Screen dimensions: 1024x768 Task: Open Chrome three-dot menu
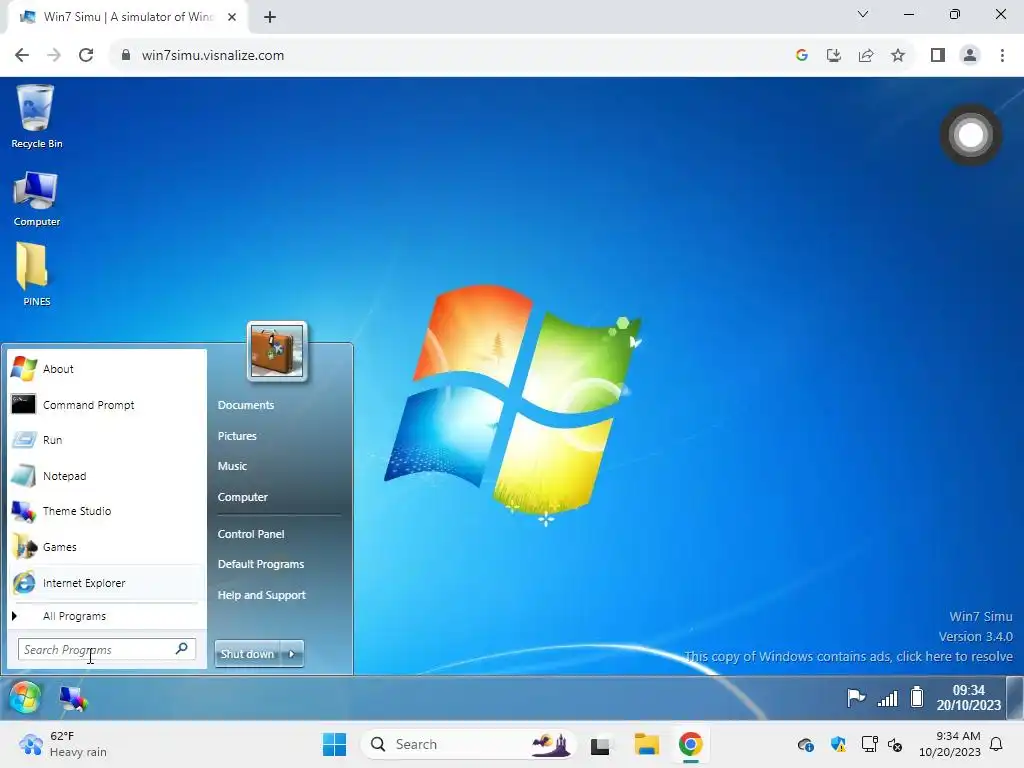pyautogui.click(x=1002, y=56)
